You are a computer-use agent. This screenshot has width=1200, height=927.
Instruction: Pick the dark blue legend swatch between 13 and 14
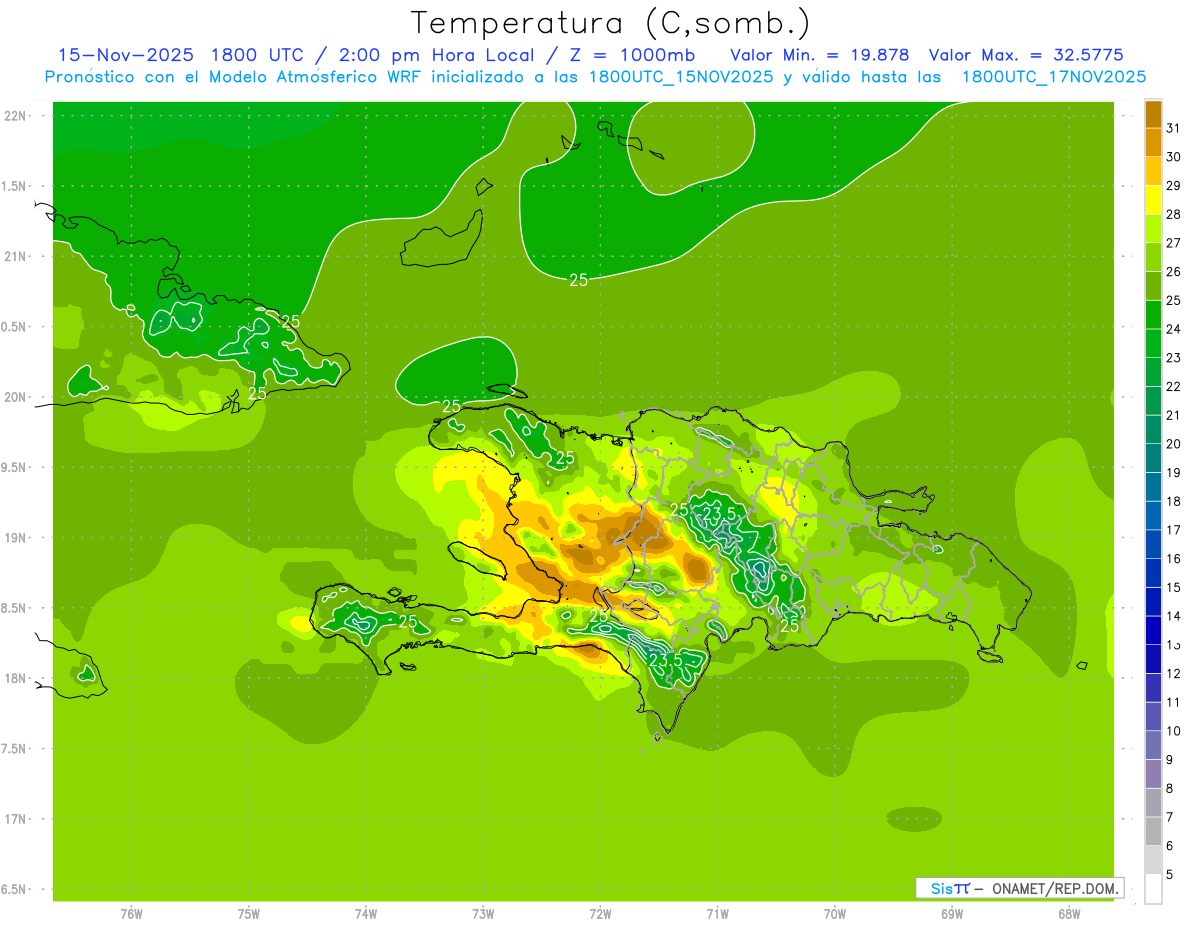[1153, 630]
